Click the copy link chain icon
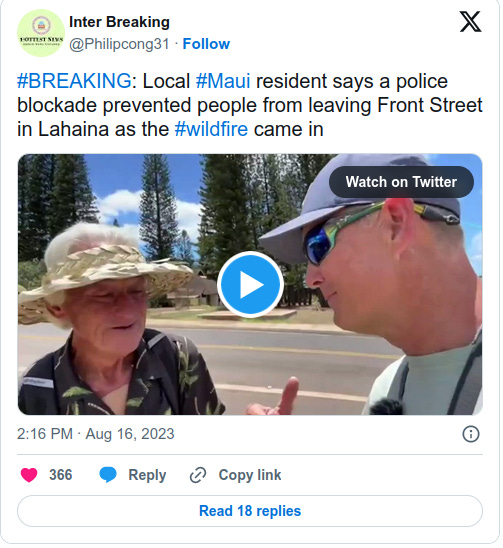 click(x=198, y=475)
